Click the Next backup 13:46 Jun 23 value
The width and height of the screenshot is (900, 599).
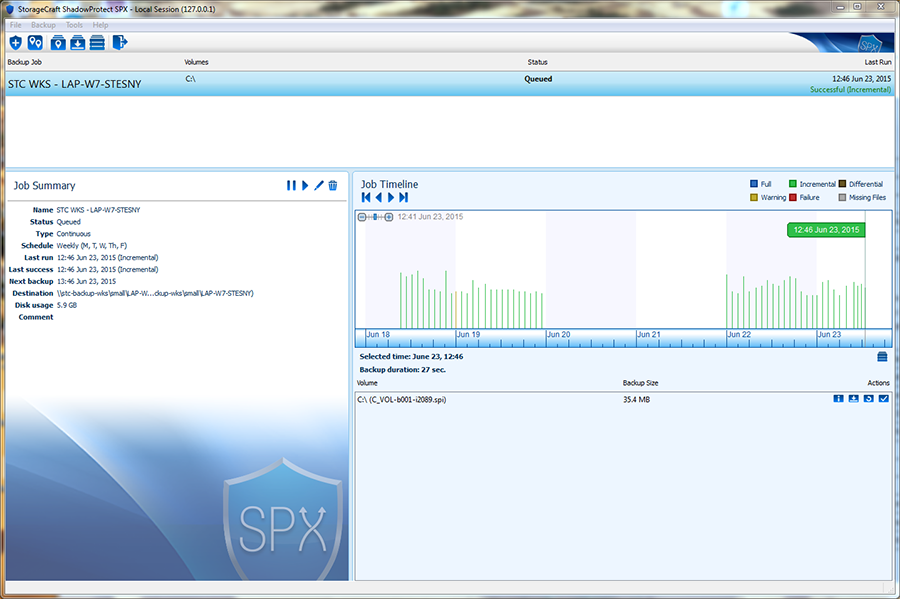86,281
